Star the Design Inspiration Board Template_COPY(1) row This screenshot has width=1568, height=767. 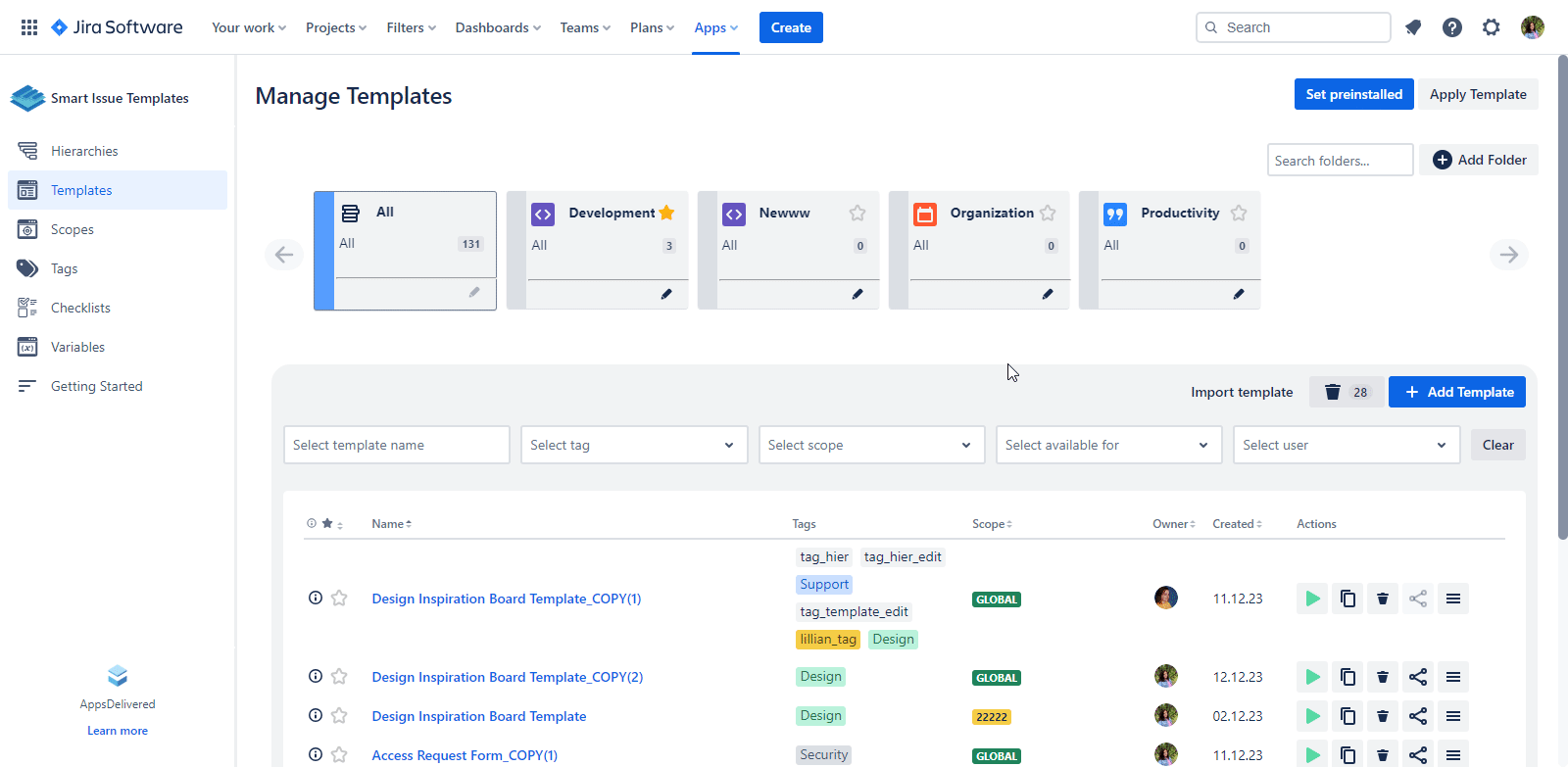(x=339, y=599)
